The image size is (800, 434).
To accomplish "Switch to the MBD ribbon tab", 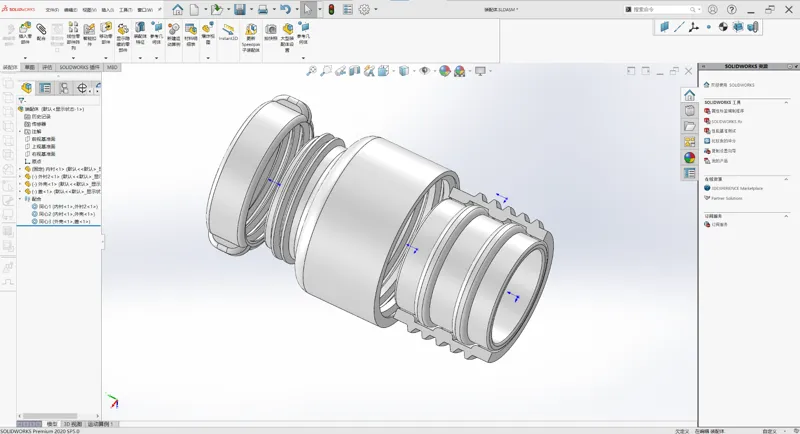I will click(112, 67).
